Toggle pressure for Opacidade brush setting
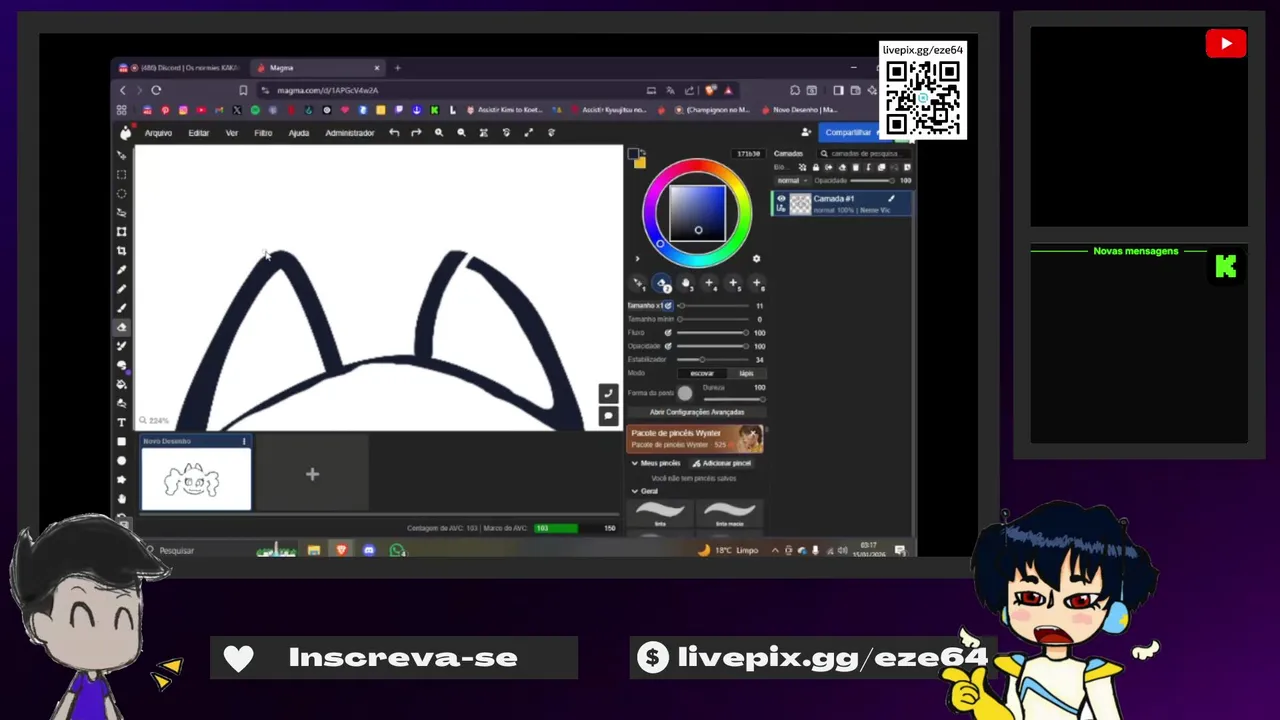The image size is (1280, 720). 668,346
